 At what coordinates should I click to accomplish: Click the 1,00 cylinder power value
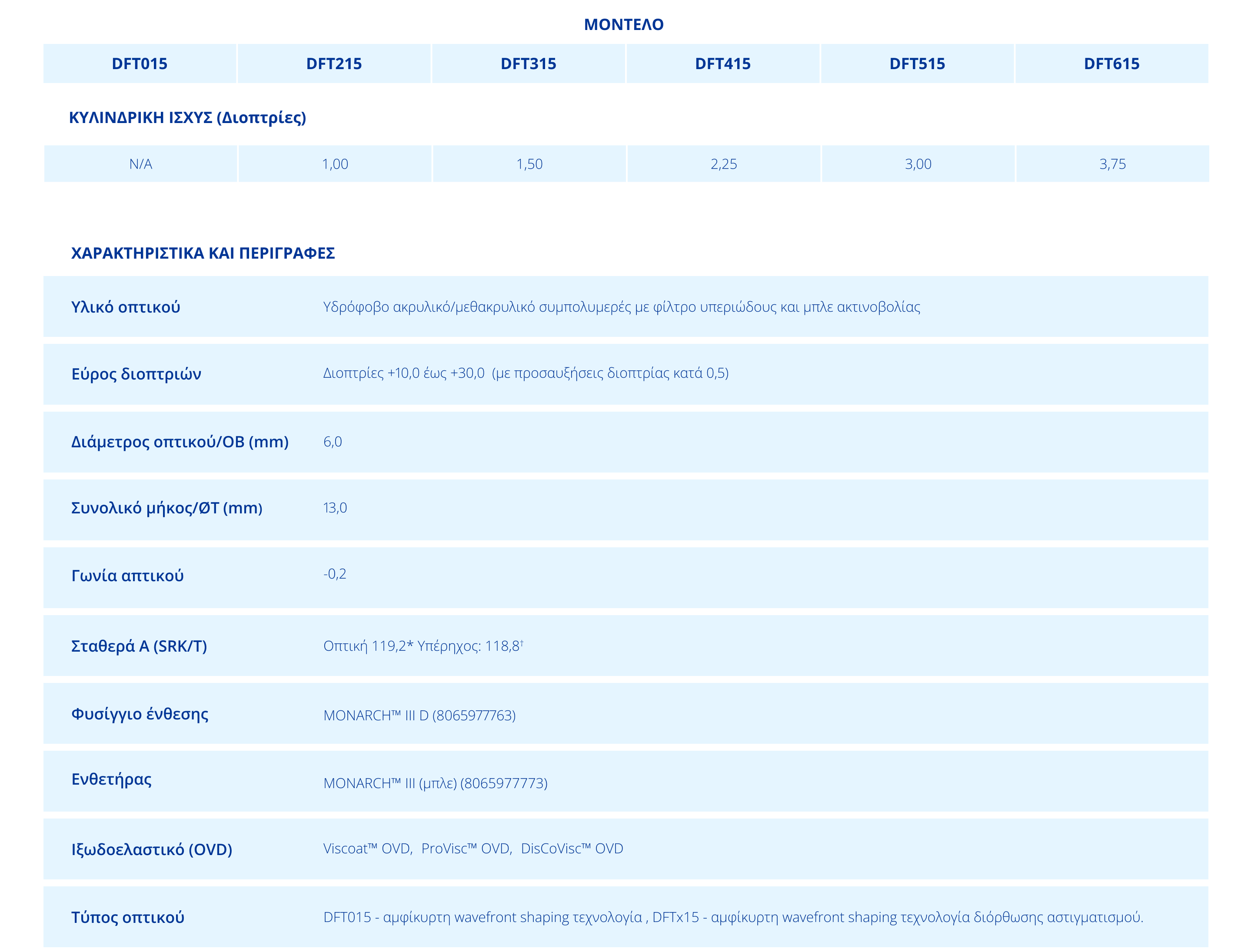click(335, 164)
